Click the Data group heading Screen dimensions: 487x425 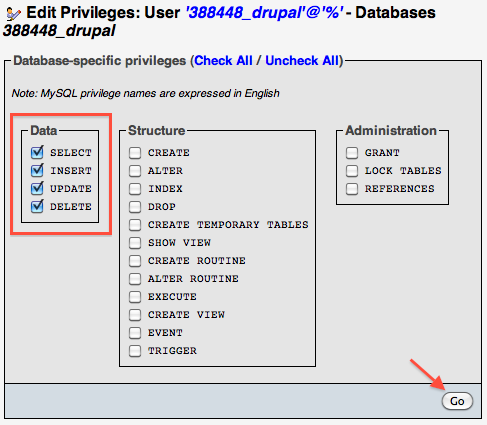pos(44,130)
